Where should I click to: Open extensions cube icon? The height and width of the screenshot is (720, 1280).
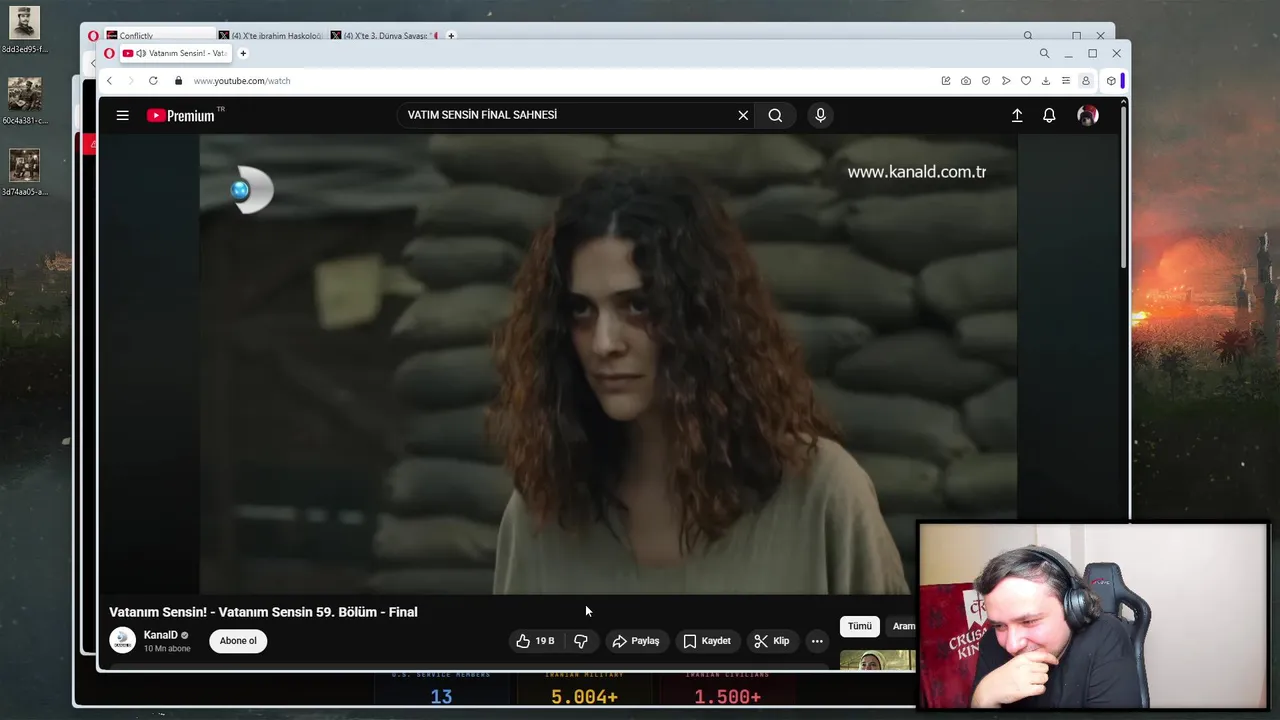coord(1111,81)
